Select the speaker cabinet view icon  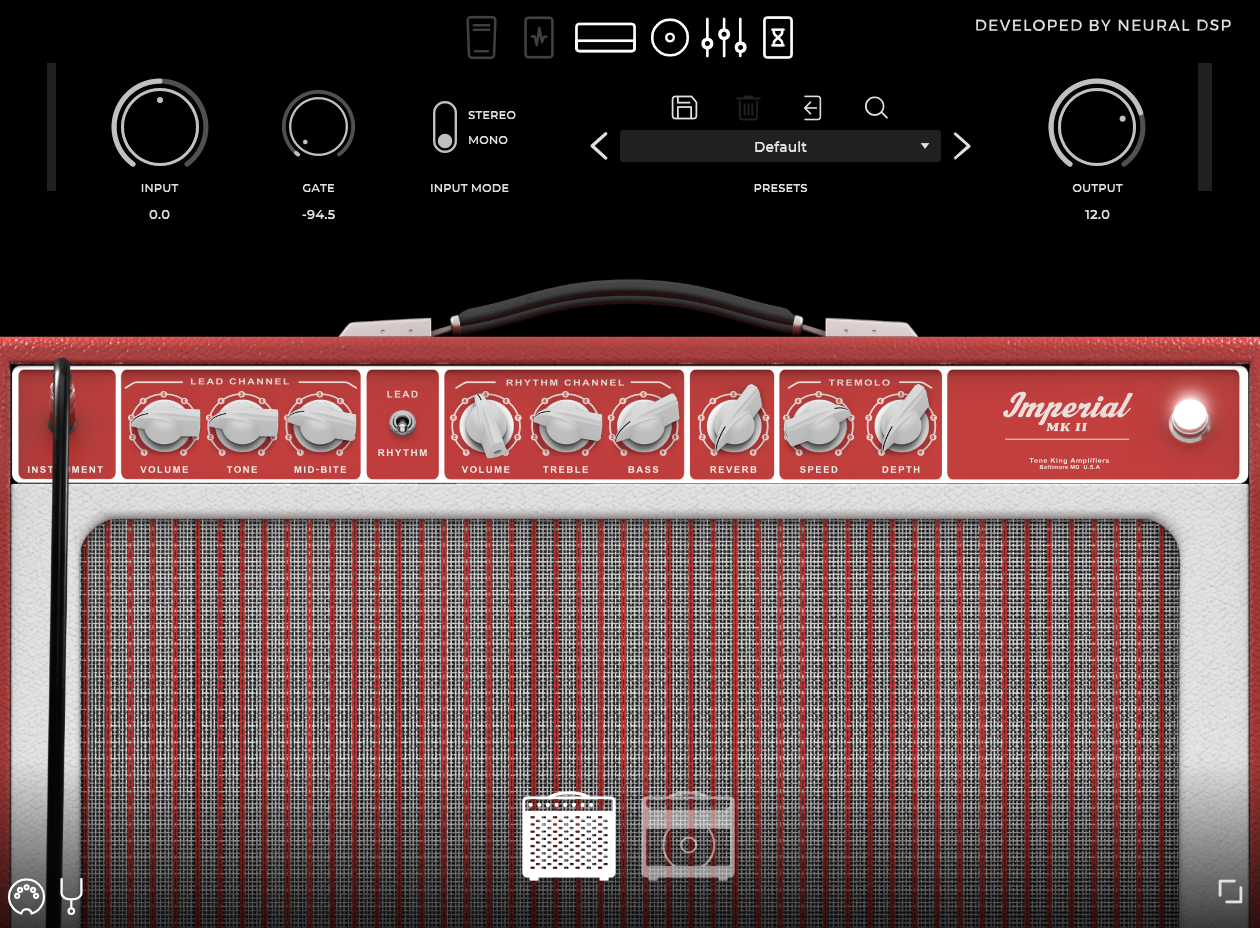click(x=688, y=836)
